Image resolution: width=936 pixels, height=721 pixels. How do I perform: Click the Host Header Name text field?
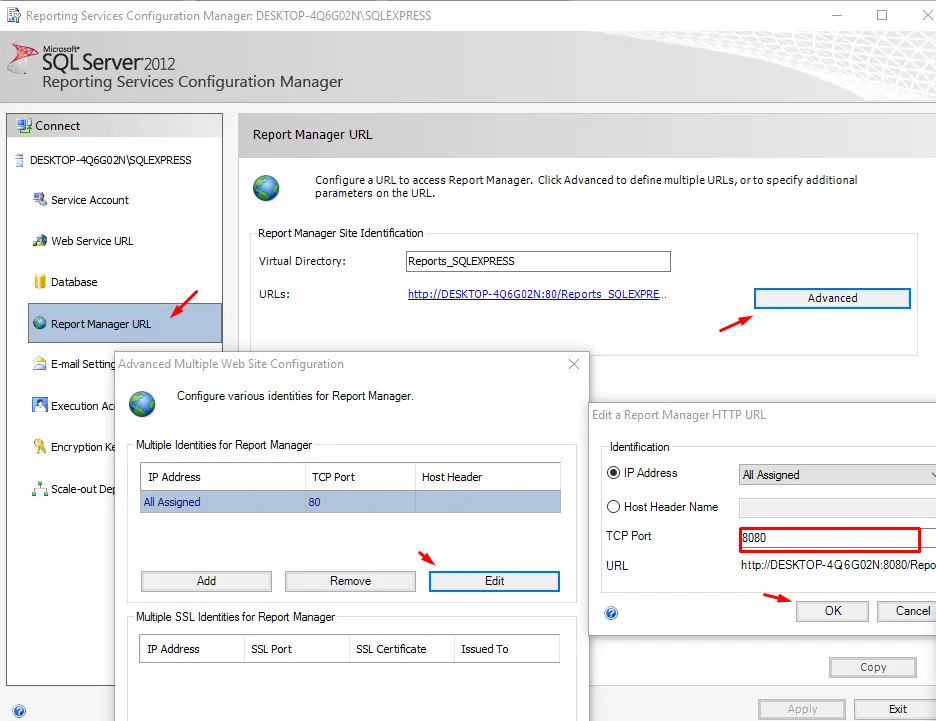(837, 507)
